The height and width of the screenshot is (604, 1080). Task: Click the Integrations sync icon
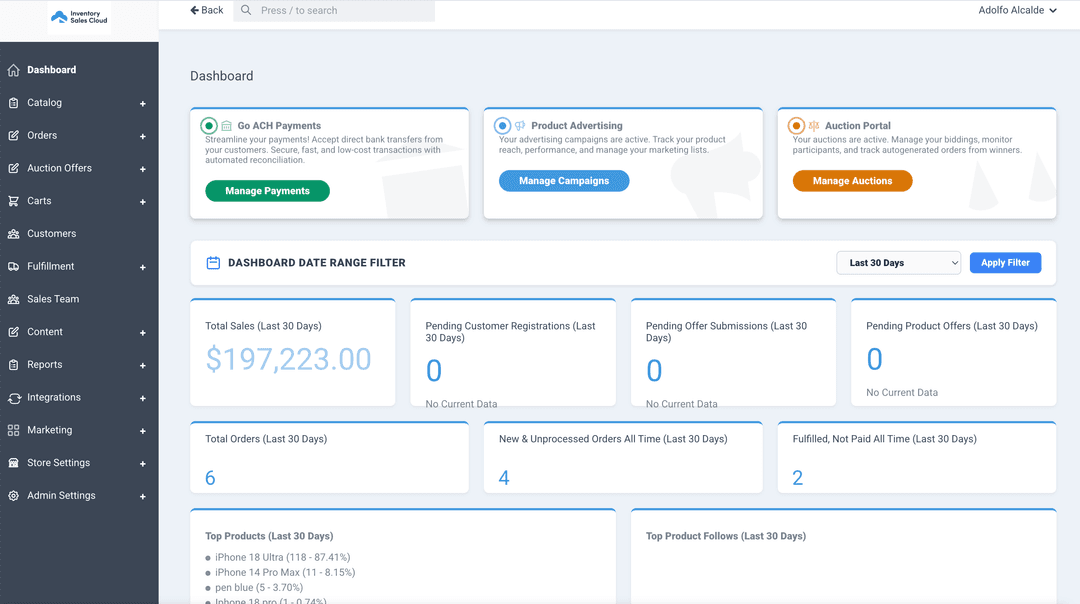[14, 398]
